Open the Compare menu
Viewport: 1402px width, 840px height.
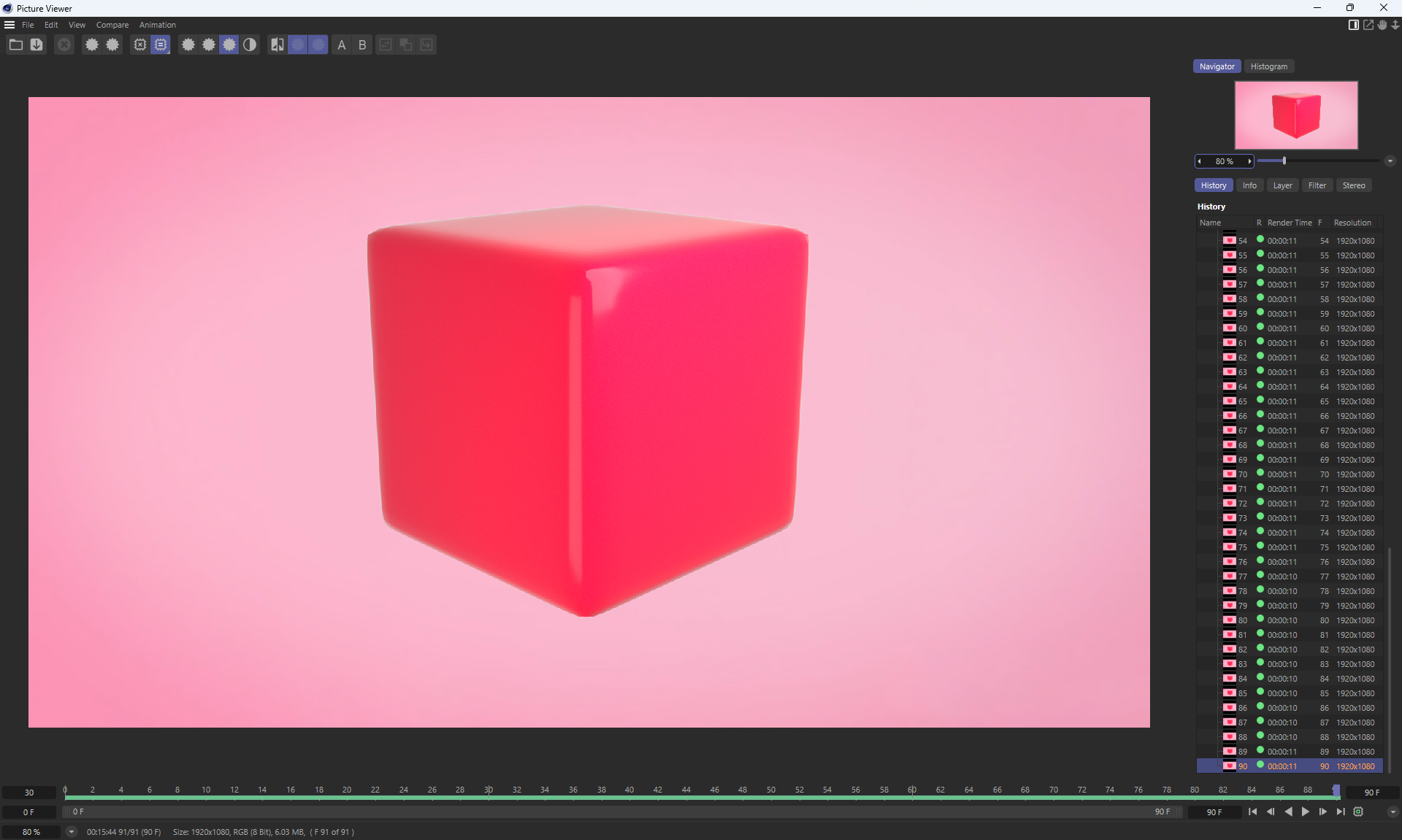click(x=112, y=25)
